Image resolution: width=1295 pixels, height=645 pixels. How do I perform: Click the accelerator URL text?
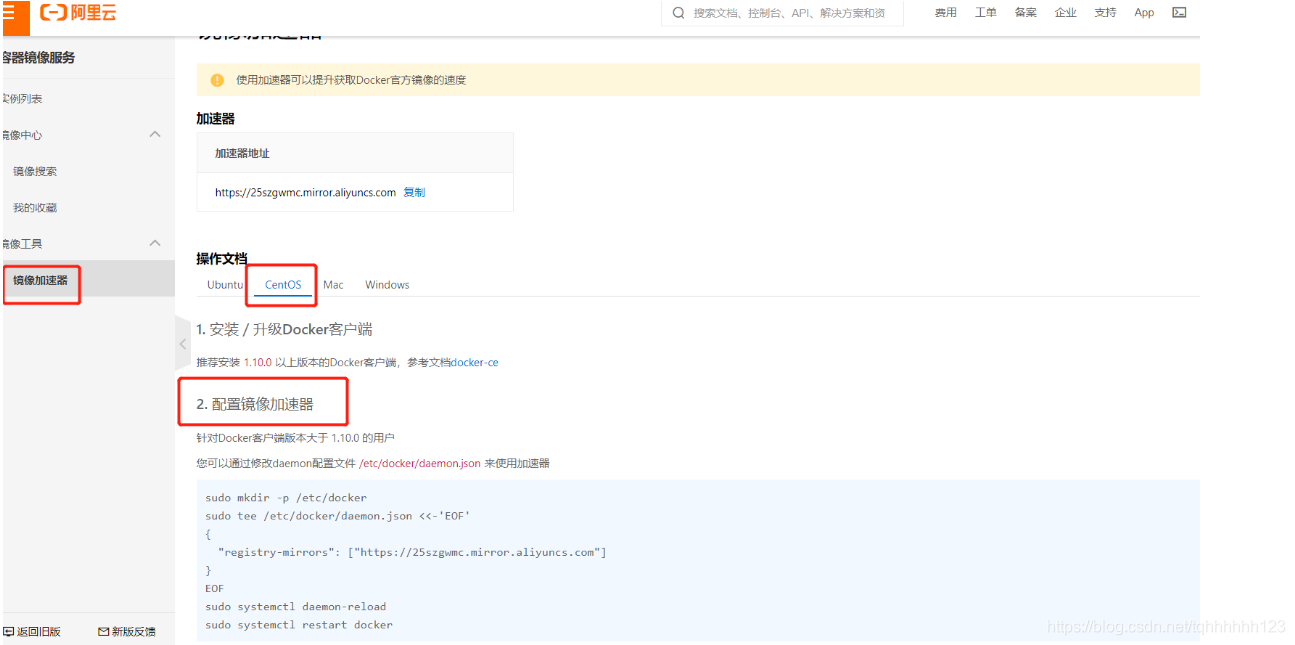point(305,192)
